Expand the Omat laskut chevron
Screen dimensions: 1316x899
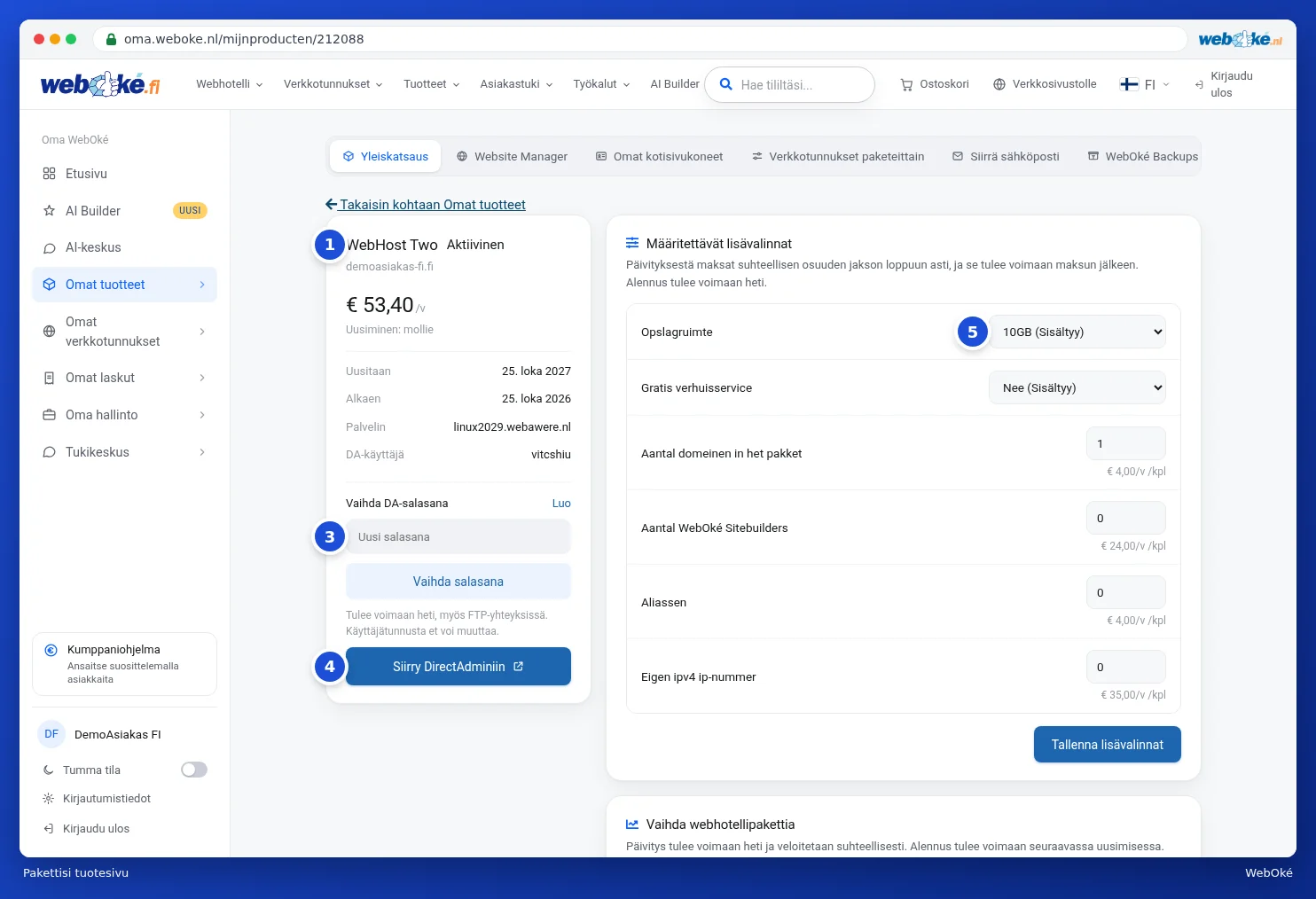pos(202,378)
